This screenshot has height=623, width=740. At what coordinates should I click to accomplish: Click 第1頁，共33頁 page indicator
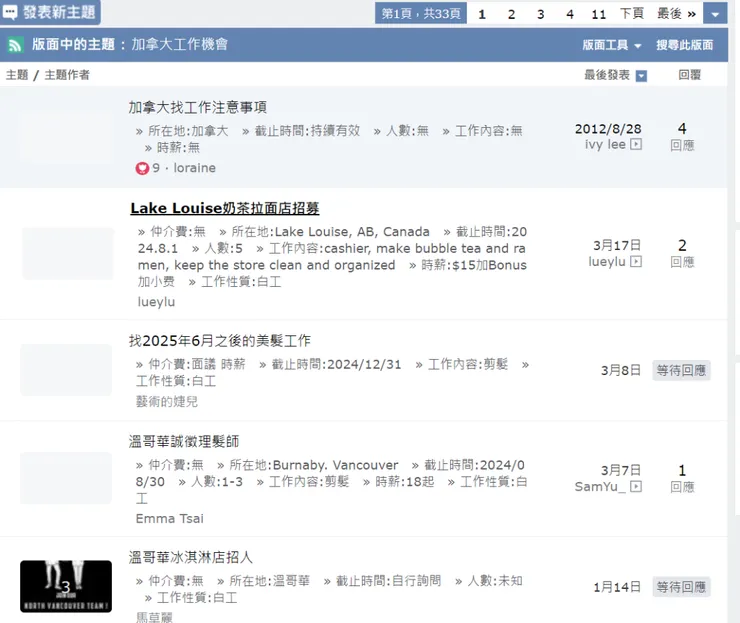click(420, 14)
